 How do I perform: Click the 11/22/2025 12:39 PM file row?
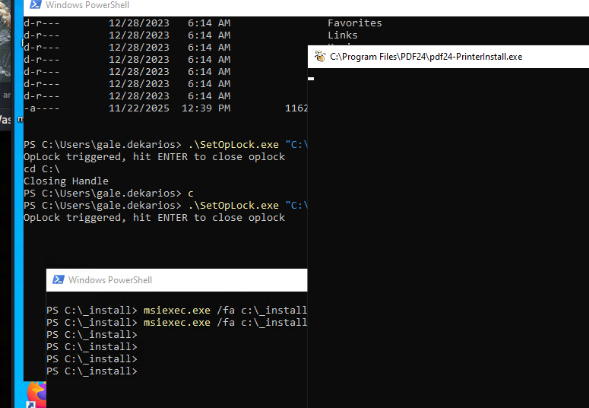point(165,108)
